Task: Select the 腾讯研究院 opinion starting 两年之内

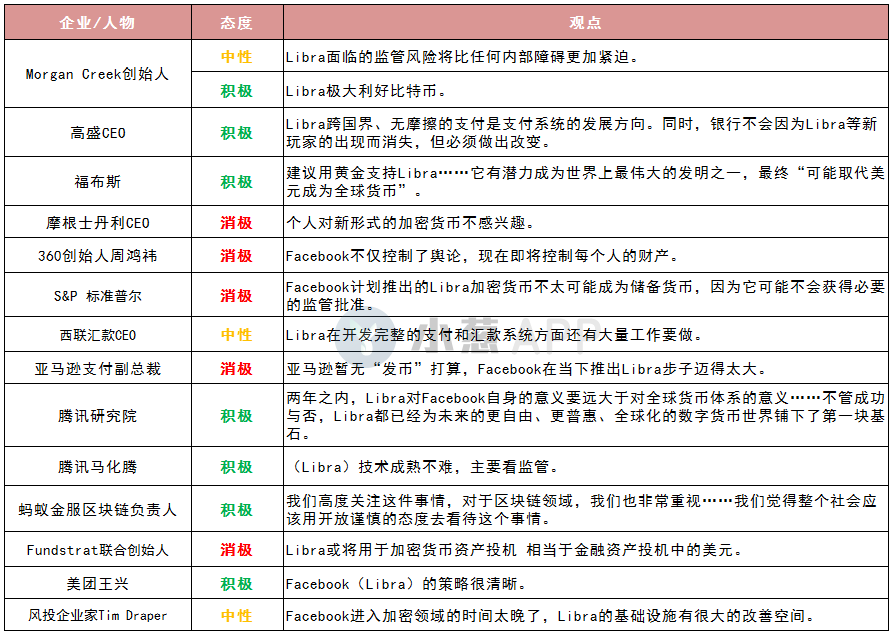Action: coord(585,416)
